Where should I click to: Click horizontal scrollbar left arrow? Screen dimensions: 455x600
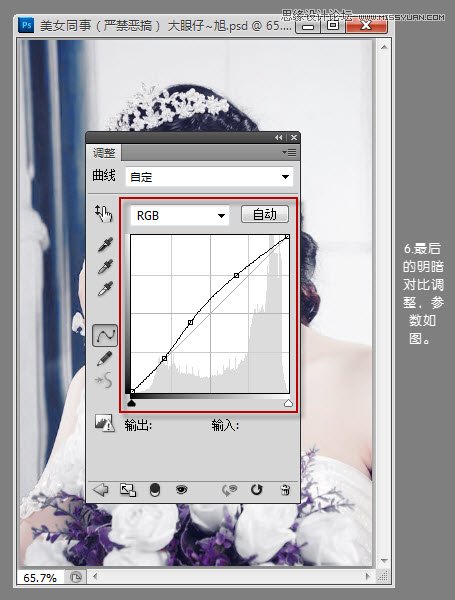95,576
